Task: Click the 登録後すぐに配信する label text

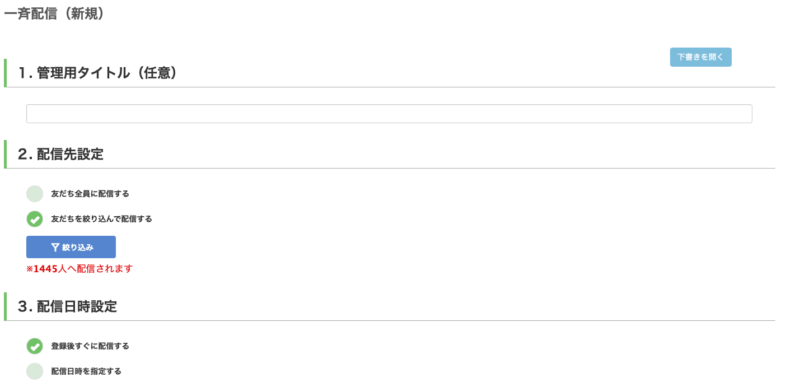Action: (x=90, y=346)
